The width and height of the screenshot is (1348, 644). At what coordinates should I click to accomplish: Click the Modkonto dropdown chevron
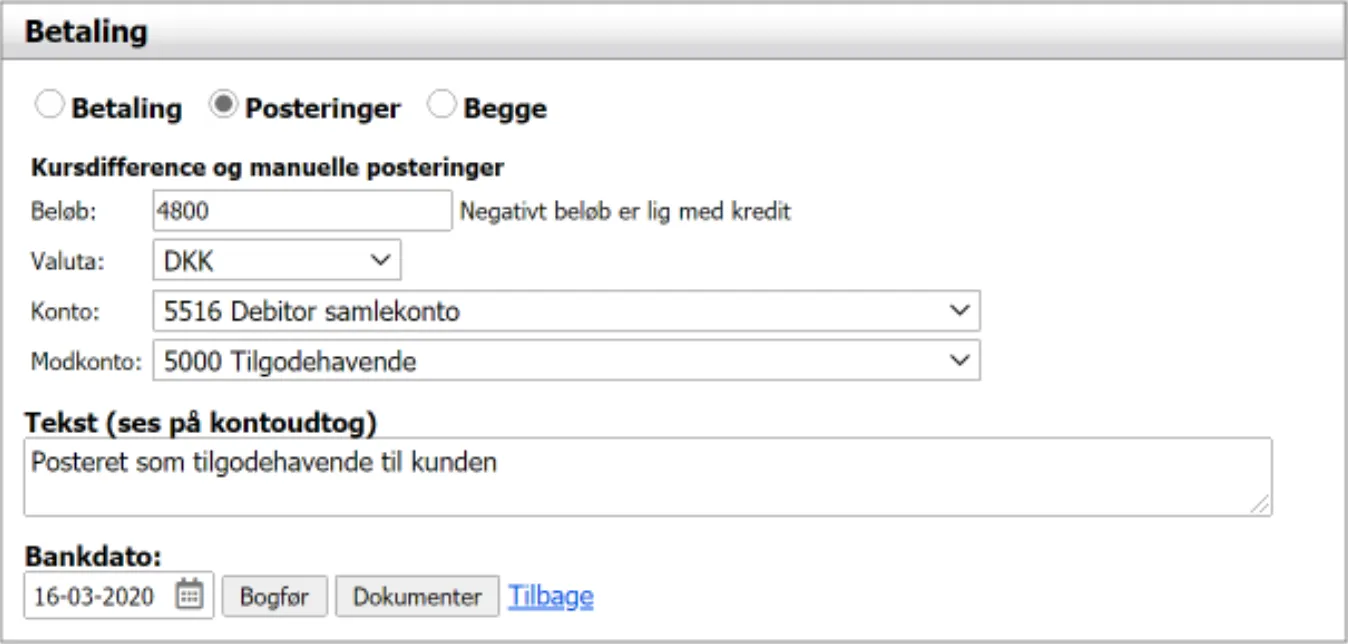(x=959, y=362)
